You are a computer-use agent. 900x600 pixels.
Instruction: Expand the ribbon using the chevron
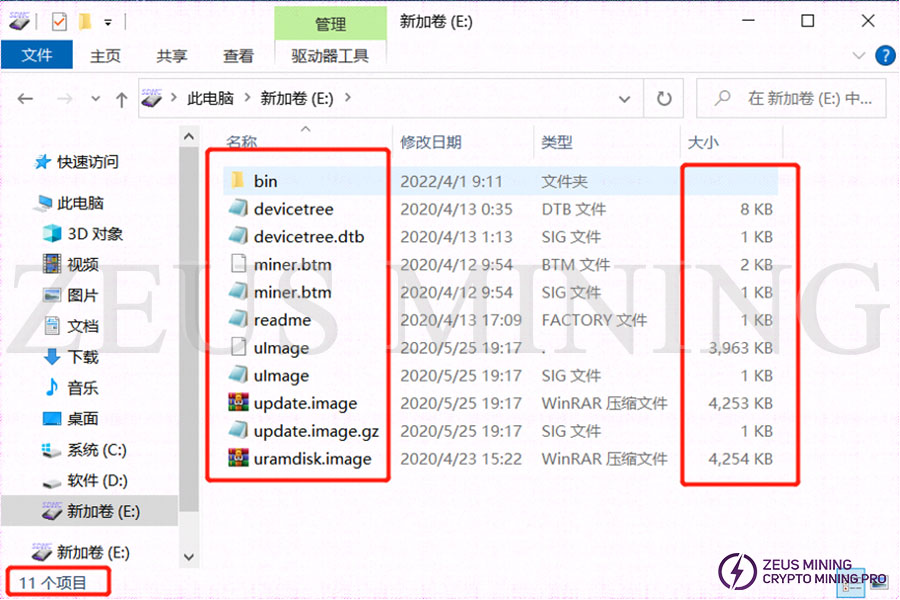[x=858, y=56]
